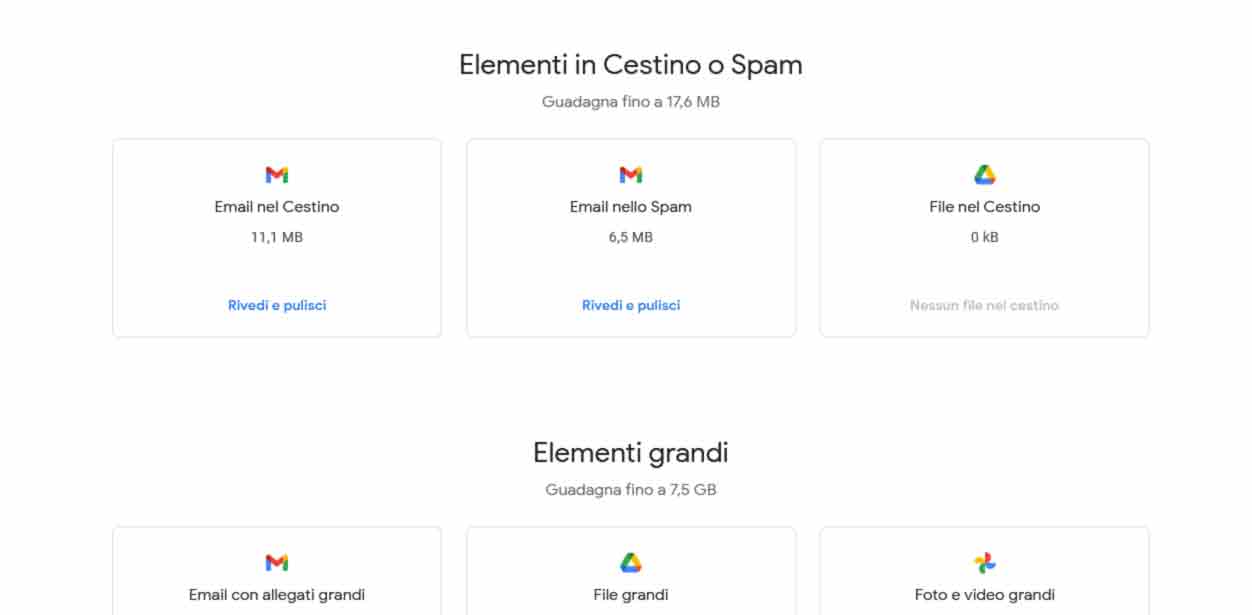This screenshot has height=615, width=1252.
Task: Click the Gmail icon above Email nello Spam
Action: (631, 175)
